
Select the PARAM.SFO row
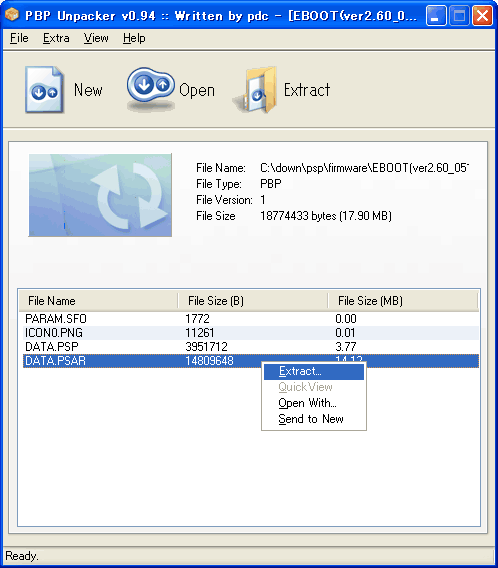[251, 319]
